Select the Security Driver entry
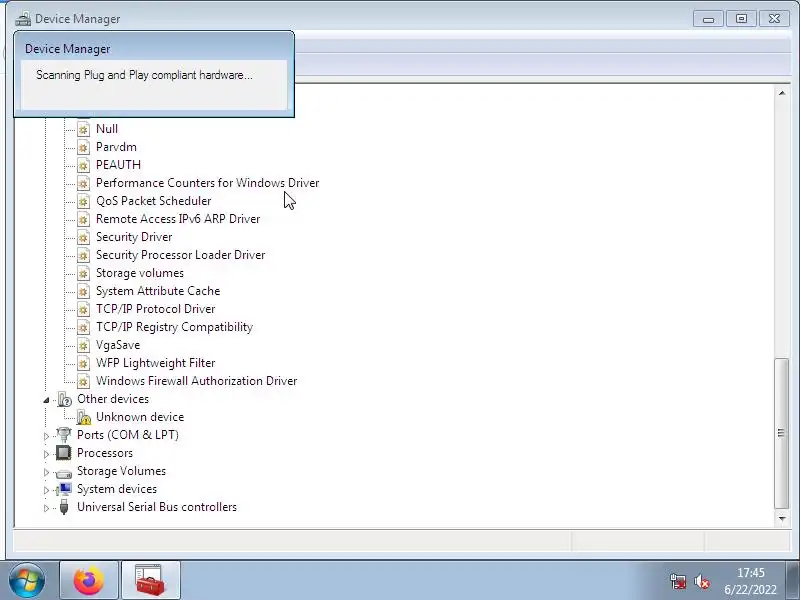Image resolution: width=800 pixels, height=600 pixels. click(x=134, y=237)
